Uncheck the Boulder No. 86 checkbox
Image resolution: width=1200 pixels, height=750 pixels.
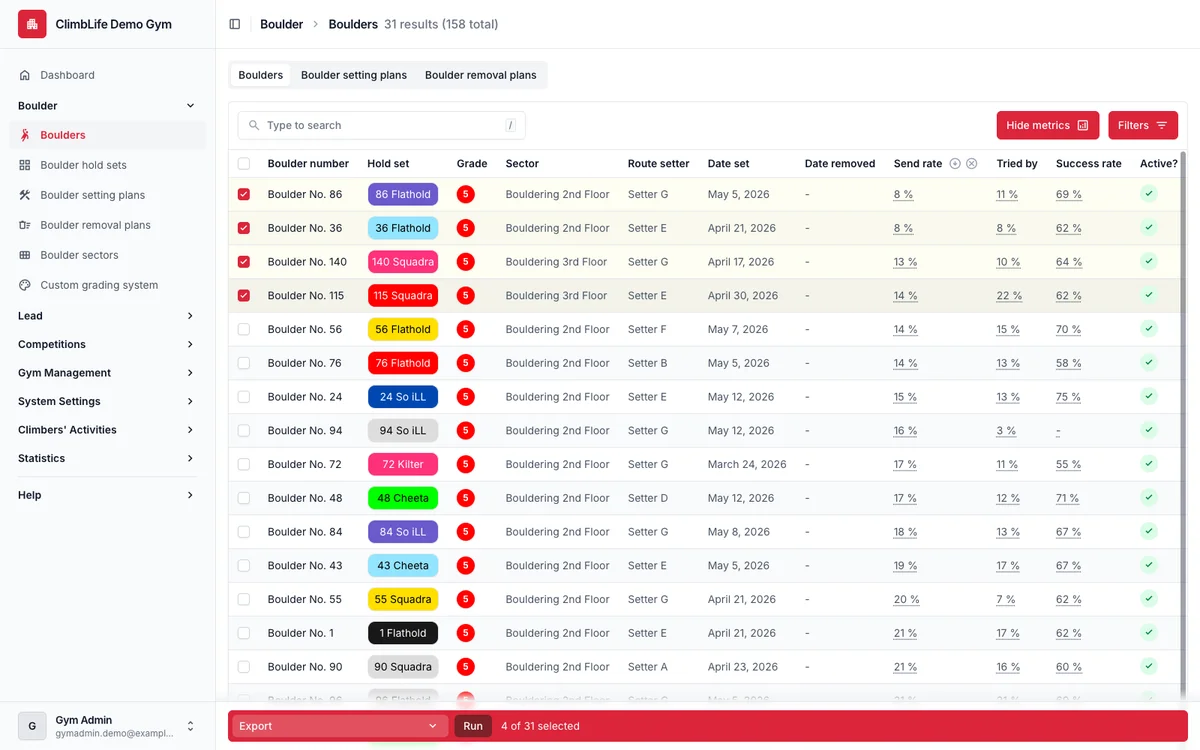point(244,194)
